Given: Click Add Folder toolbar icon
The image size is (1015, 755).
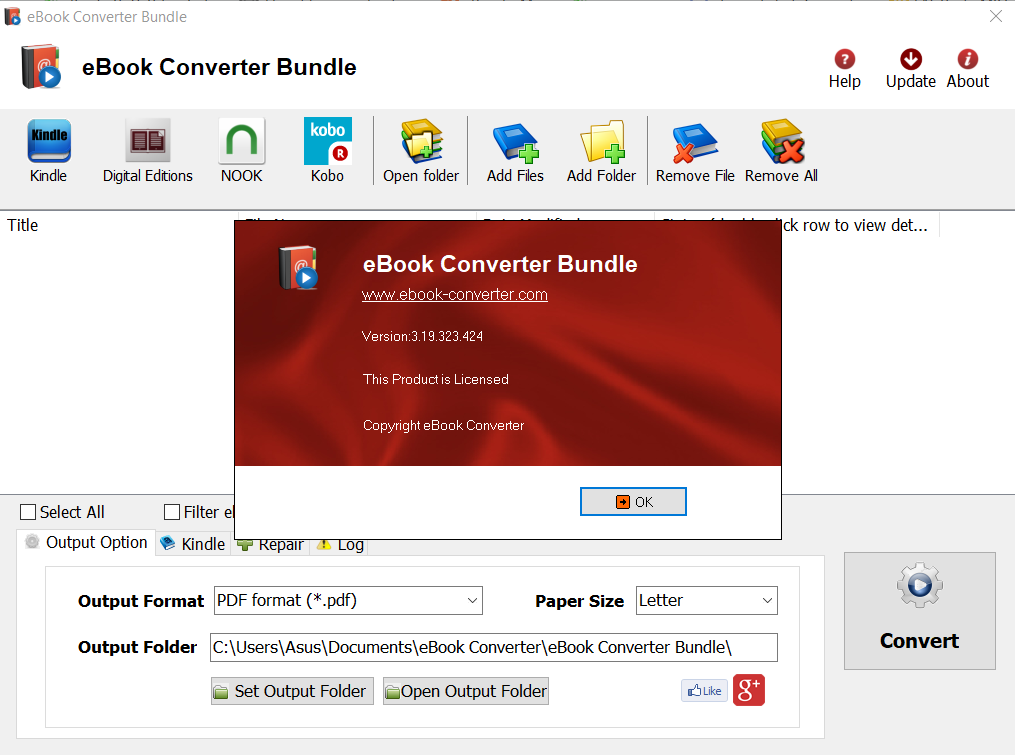Looking at the screenshot, I should pyautogui.click(x=601, y=152).
